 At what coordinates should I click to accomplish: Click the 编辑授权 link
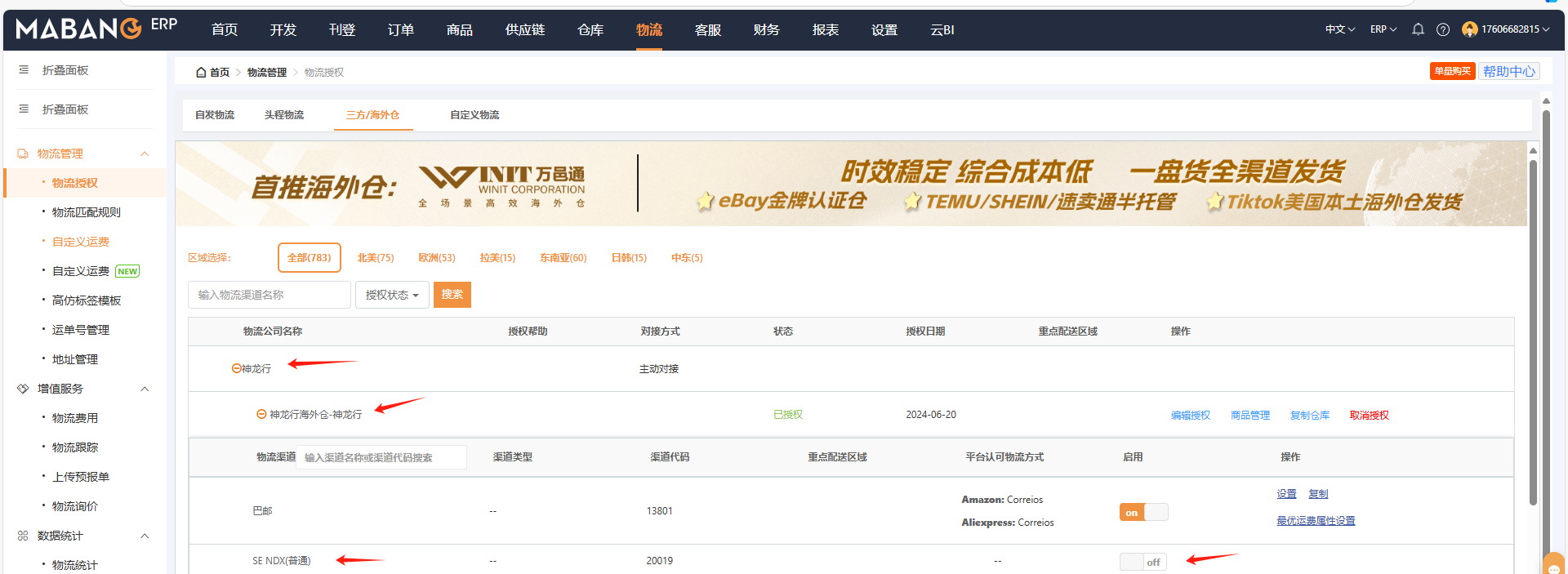(1191, 415)
